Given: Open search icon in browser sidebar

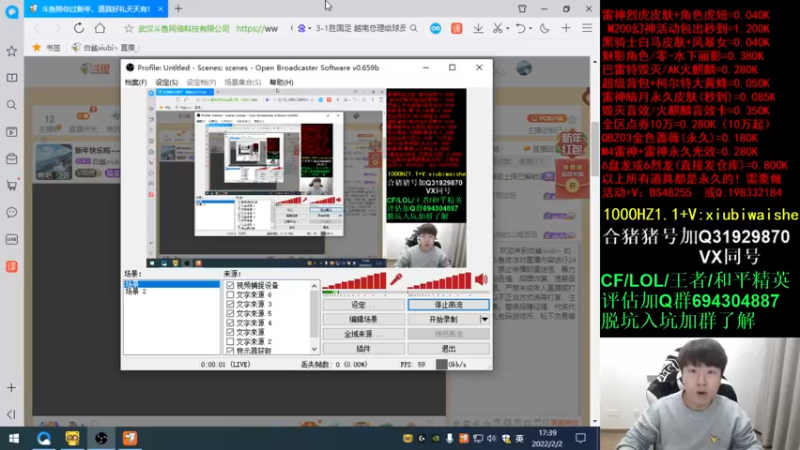Looking at the screenshot, I should pyautogui.click(x=12, y=105).
